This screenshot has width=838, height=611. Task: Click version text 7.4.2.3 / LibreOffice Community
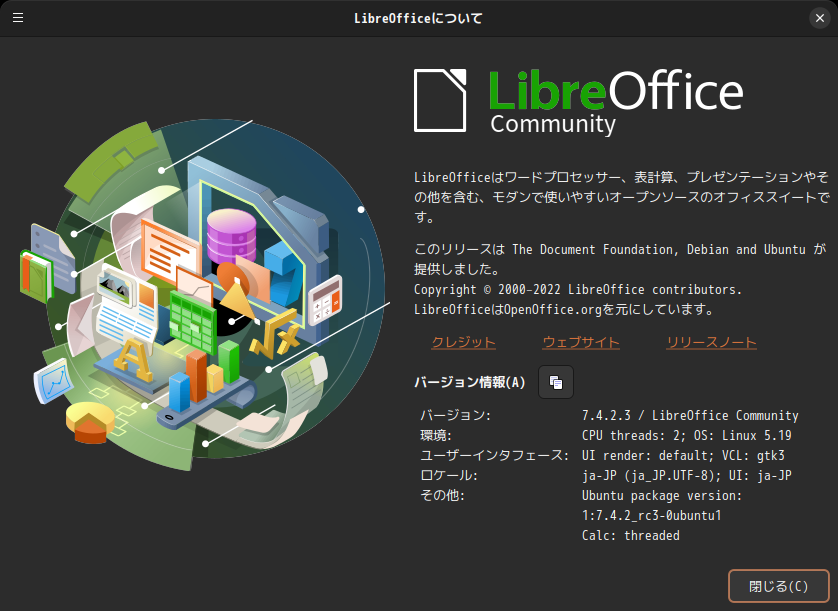click(x=690, y=415)
